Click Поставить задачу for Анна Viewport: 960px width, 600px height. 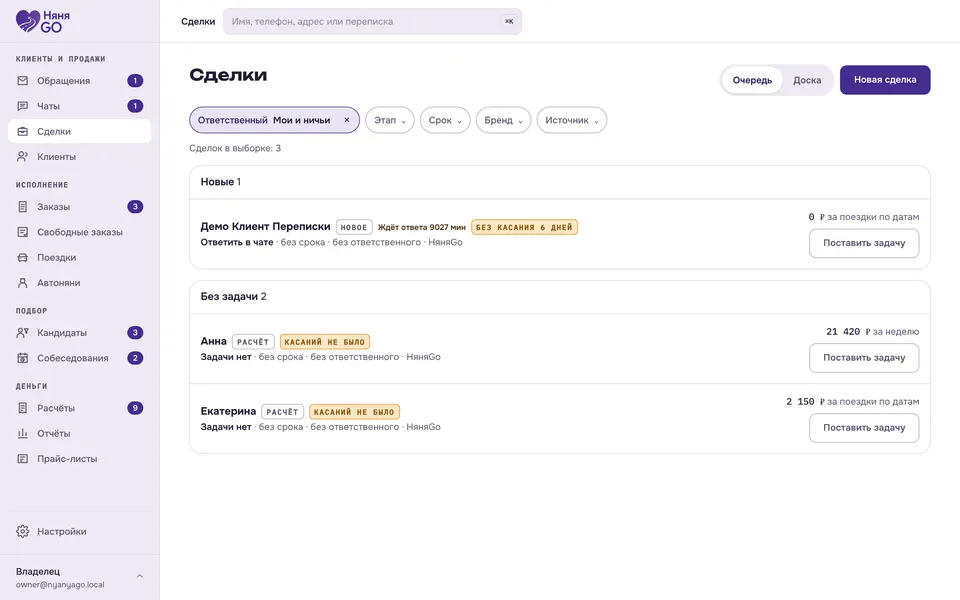864,358
